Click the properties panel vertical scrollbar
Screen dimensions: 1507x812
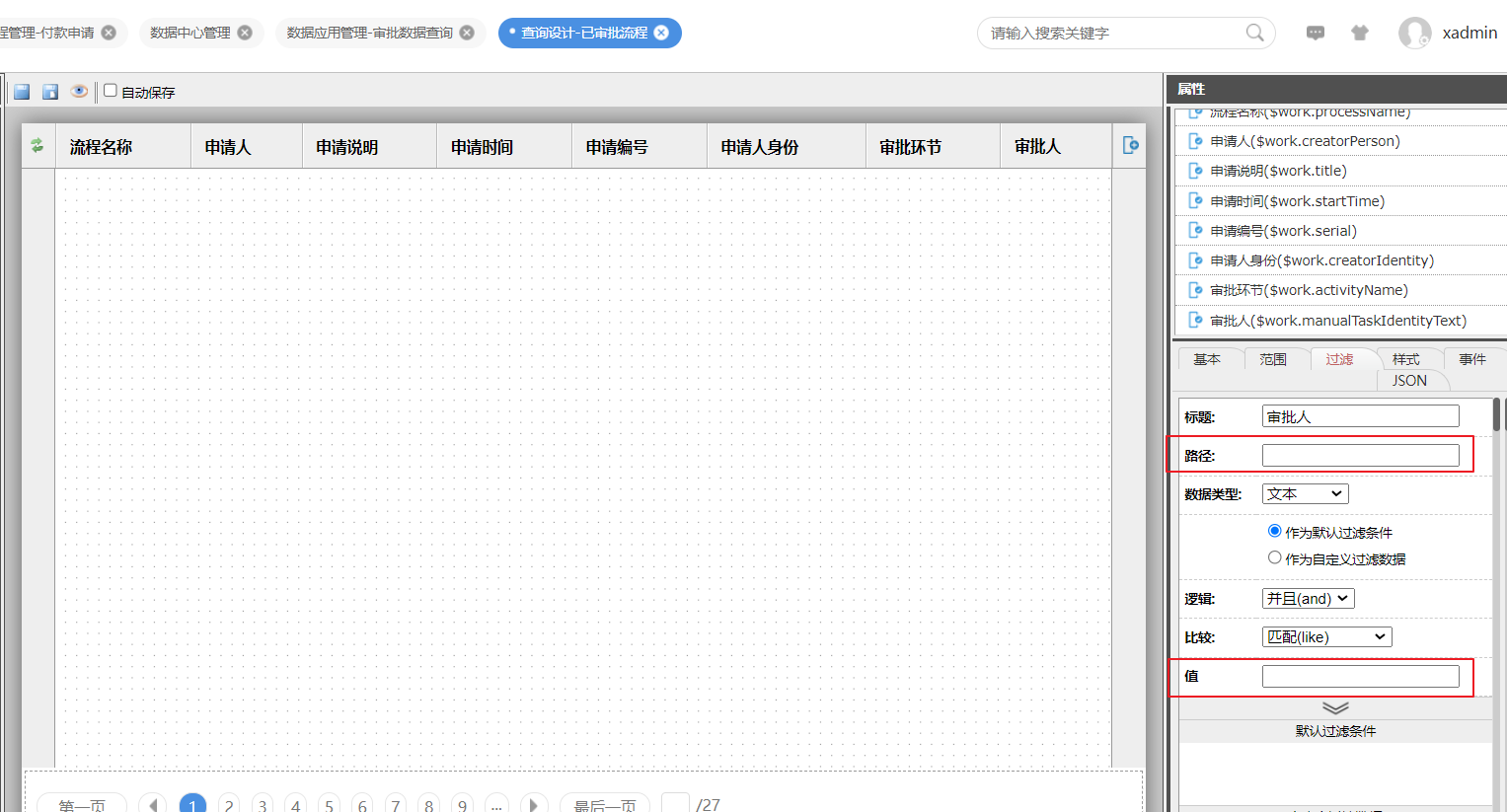(1497, 414)
